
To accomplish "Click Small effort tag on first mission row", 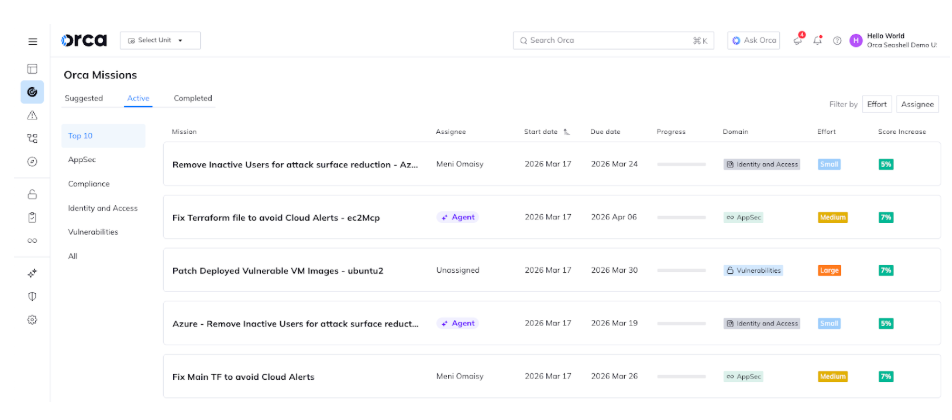I will (829, 164).
